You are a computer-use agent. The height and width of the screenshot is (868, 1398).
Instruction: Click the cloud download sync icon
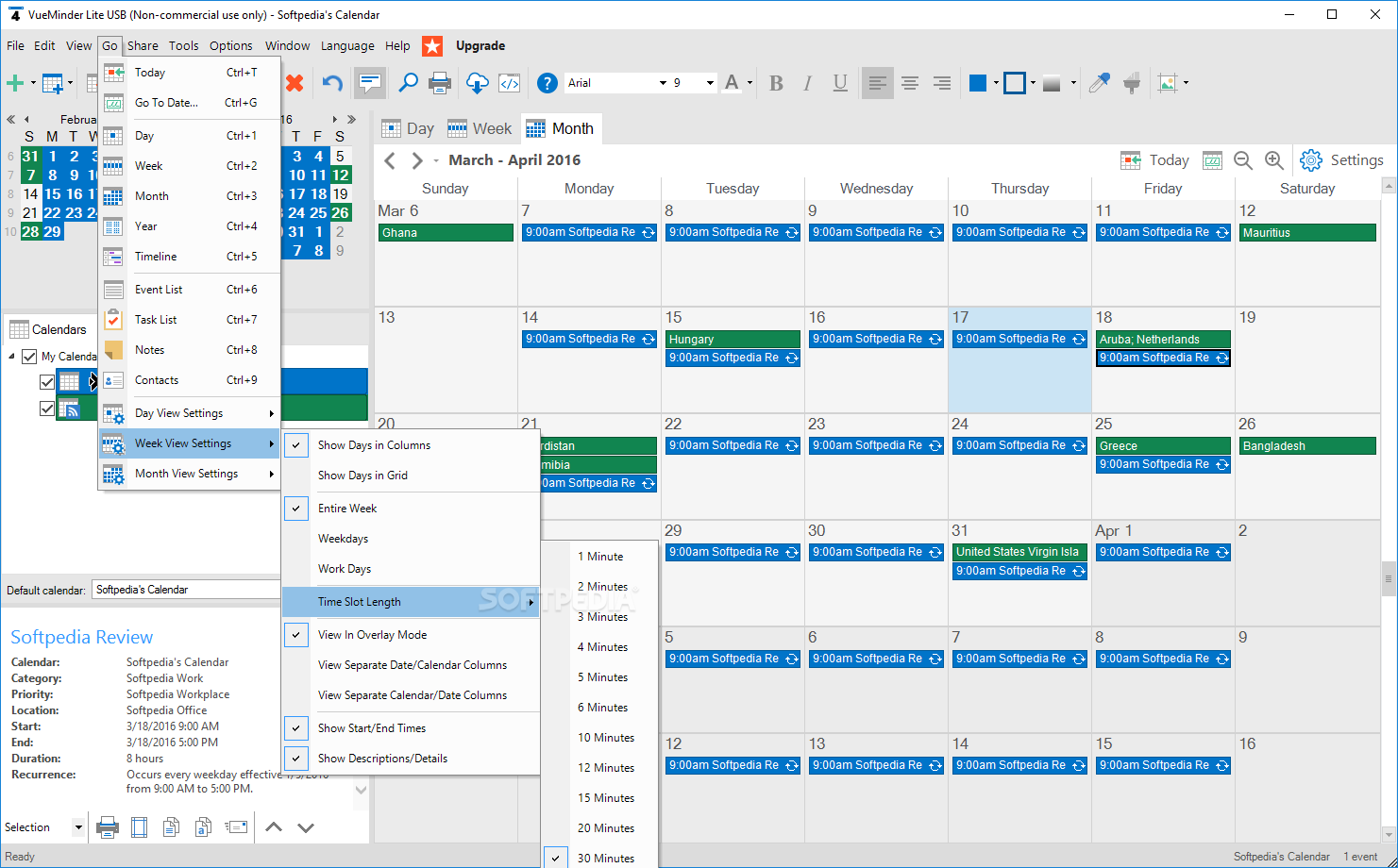478,83
